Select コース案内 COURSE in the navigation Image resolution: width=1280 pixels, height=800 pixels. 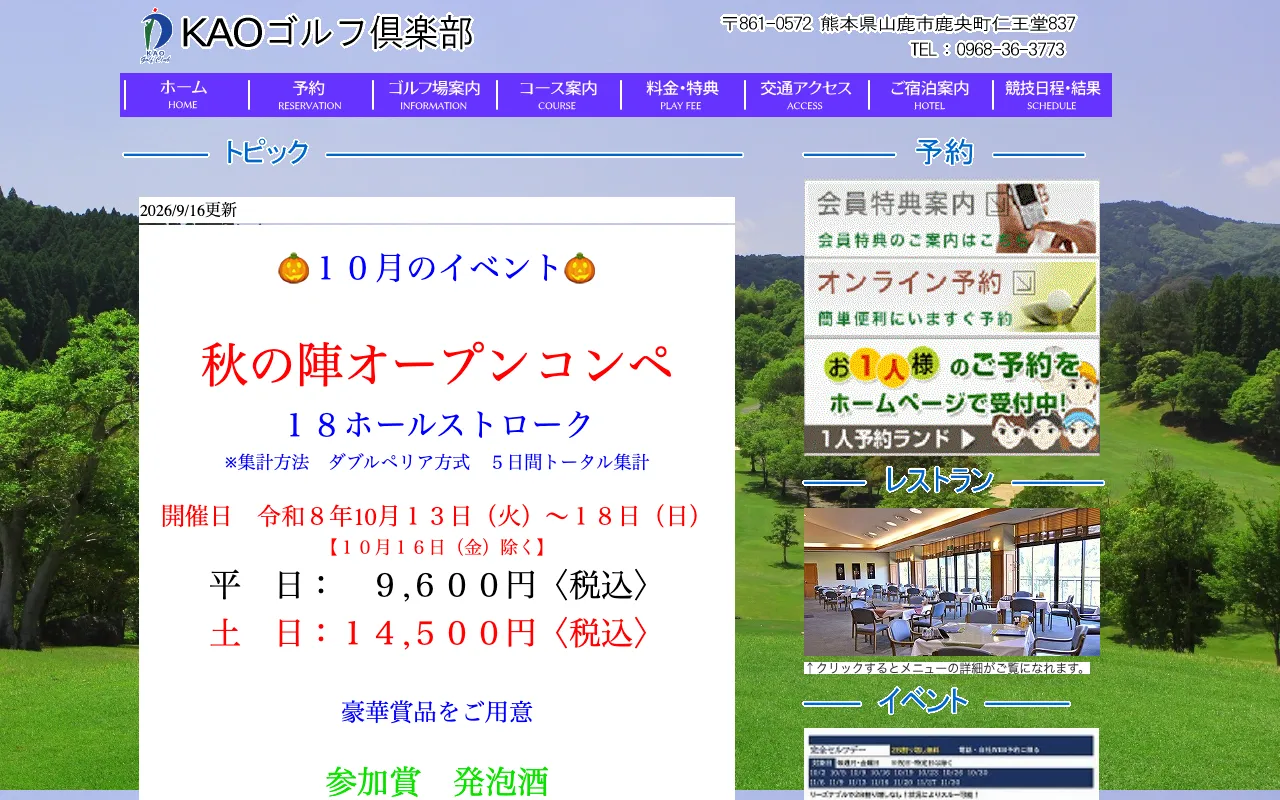point(558,95)
